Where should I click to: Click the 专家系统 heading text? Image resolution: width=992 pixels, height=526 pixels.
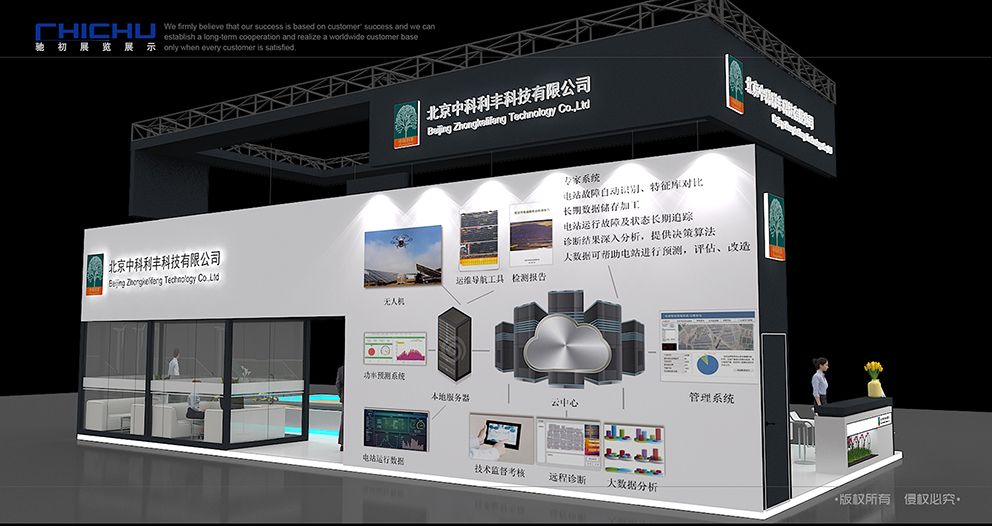pos(581,178)
